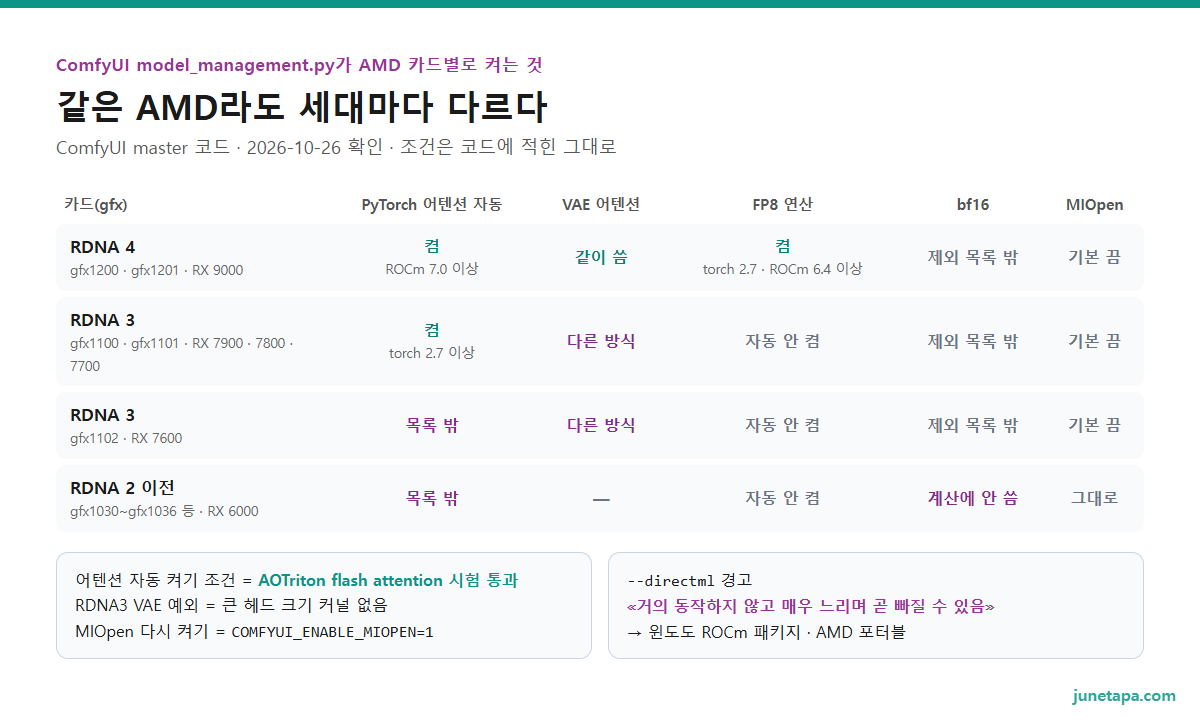Select the 'RDNA 4' row title
Viewport: 1200px width, 724px height.
pos(103,247)
